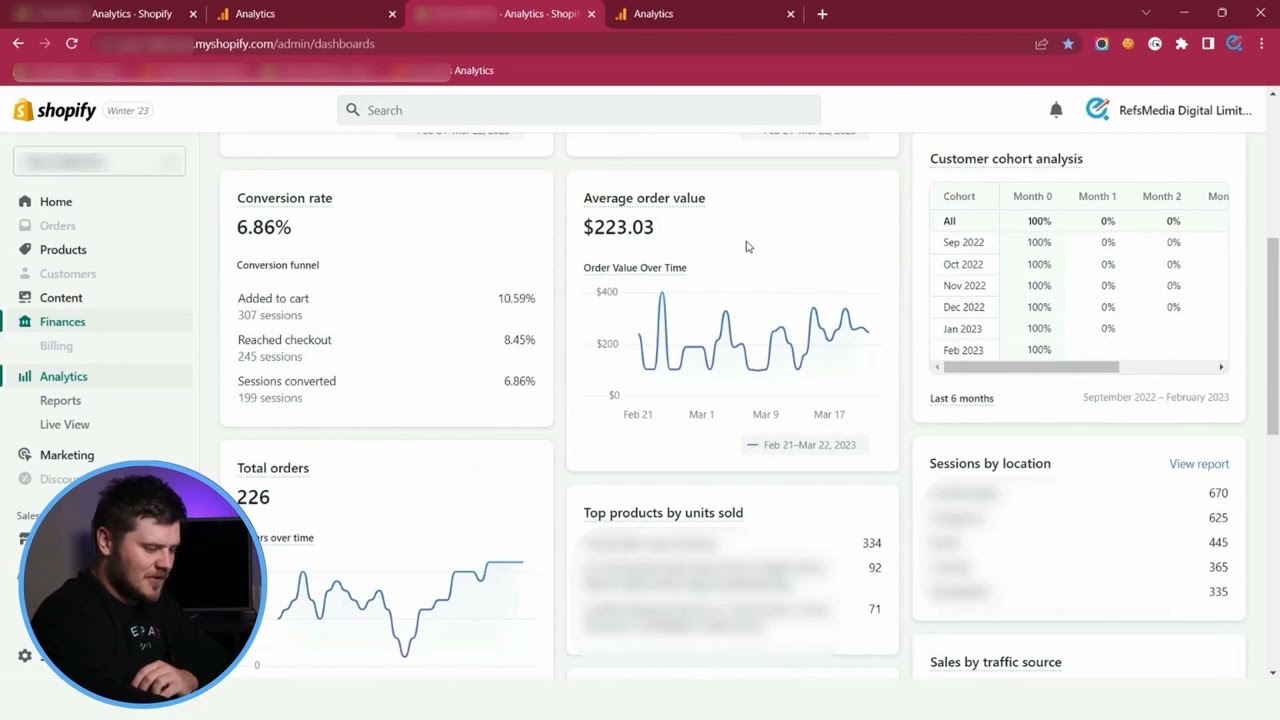Click the cohort table horizontal scrollbar
1280x720 pixels.
(1029, 367)
